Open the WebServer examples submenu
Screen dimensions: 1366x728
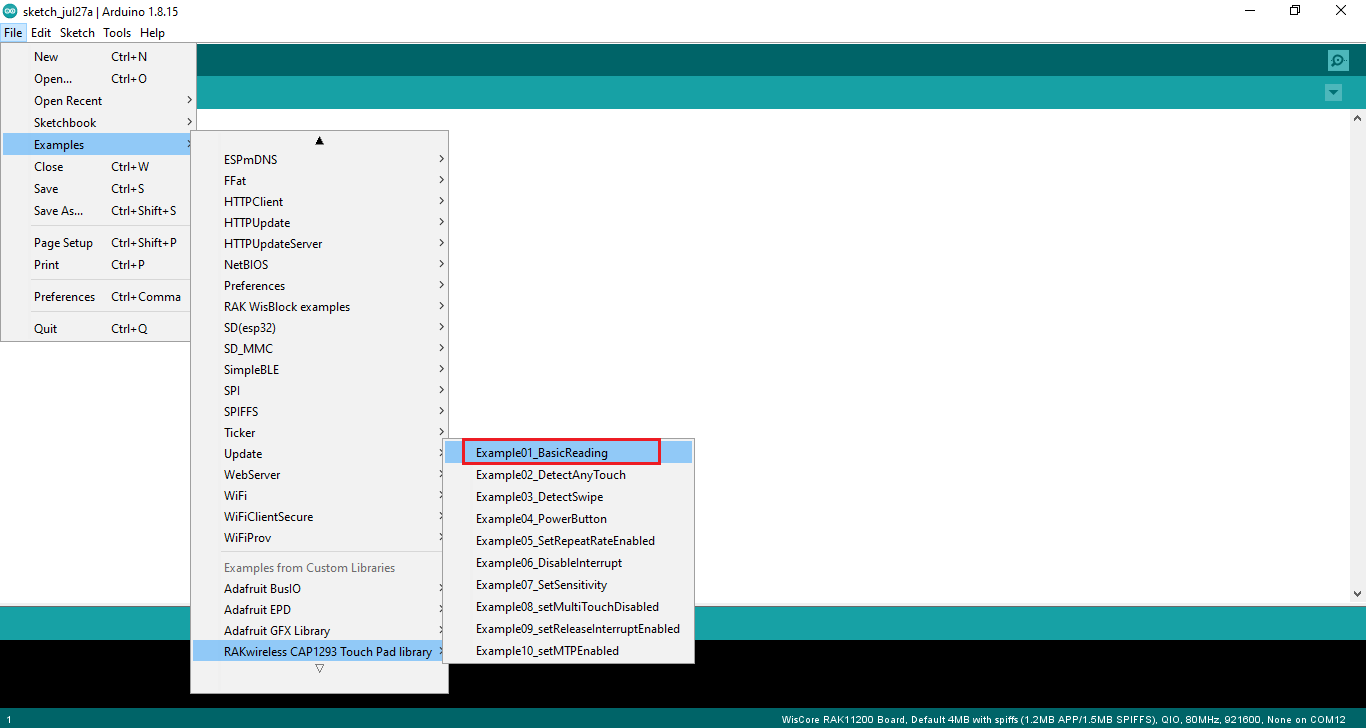click(x=319, y=475)
